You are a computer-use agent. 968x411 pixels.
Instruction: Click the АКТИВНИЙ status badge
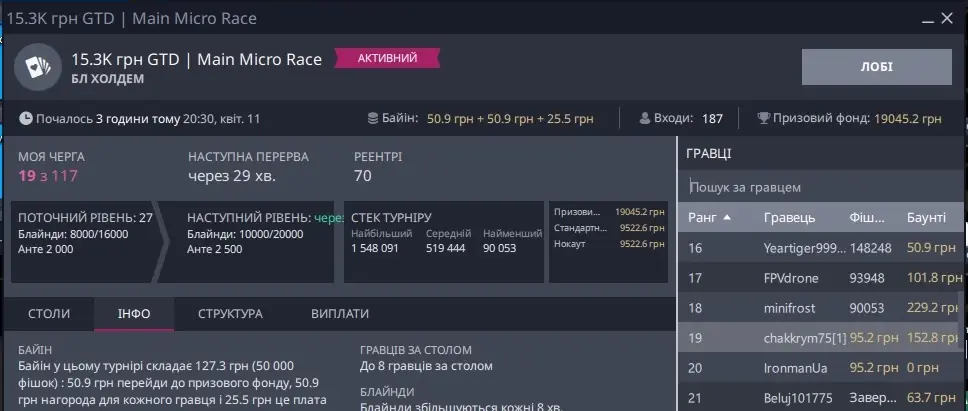coord(387,59)
